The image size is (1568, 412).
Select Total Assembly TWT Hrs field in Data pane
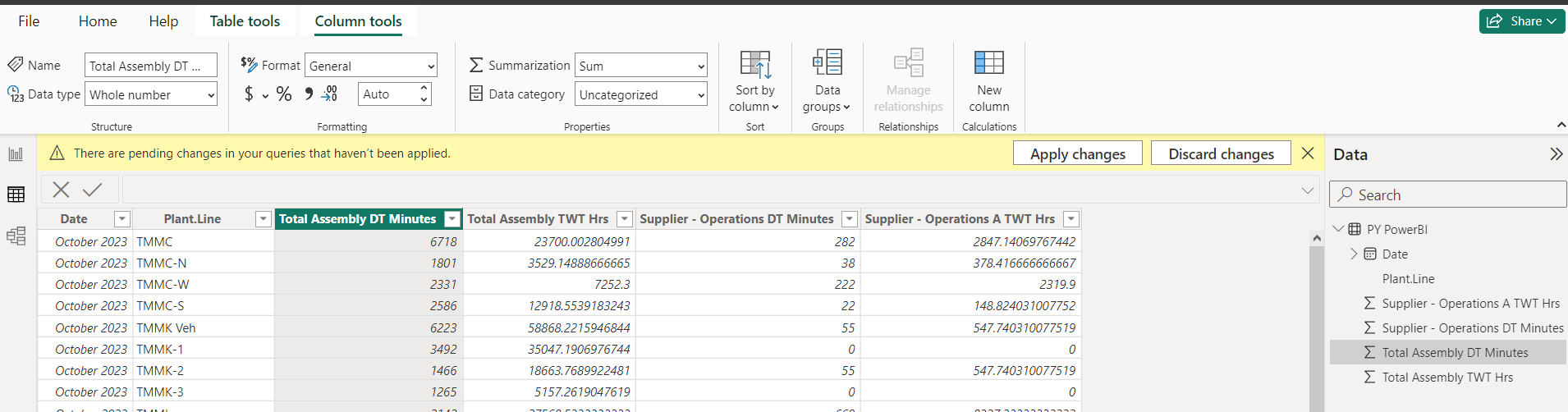[1448, 378]
